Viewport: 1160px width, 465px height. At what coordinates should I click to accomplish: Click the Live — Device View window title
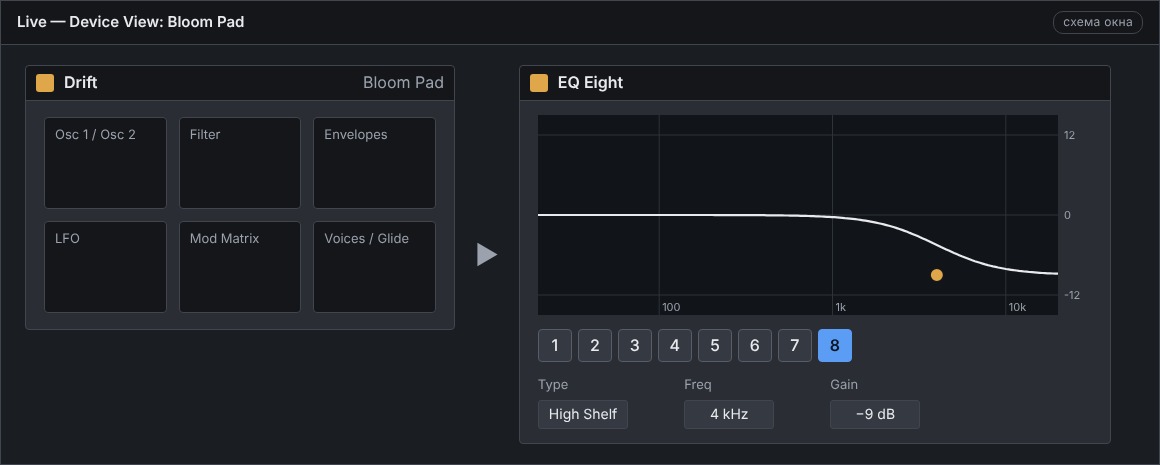point(131,22)
